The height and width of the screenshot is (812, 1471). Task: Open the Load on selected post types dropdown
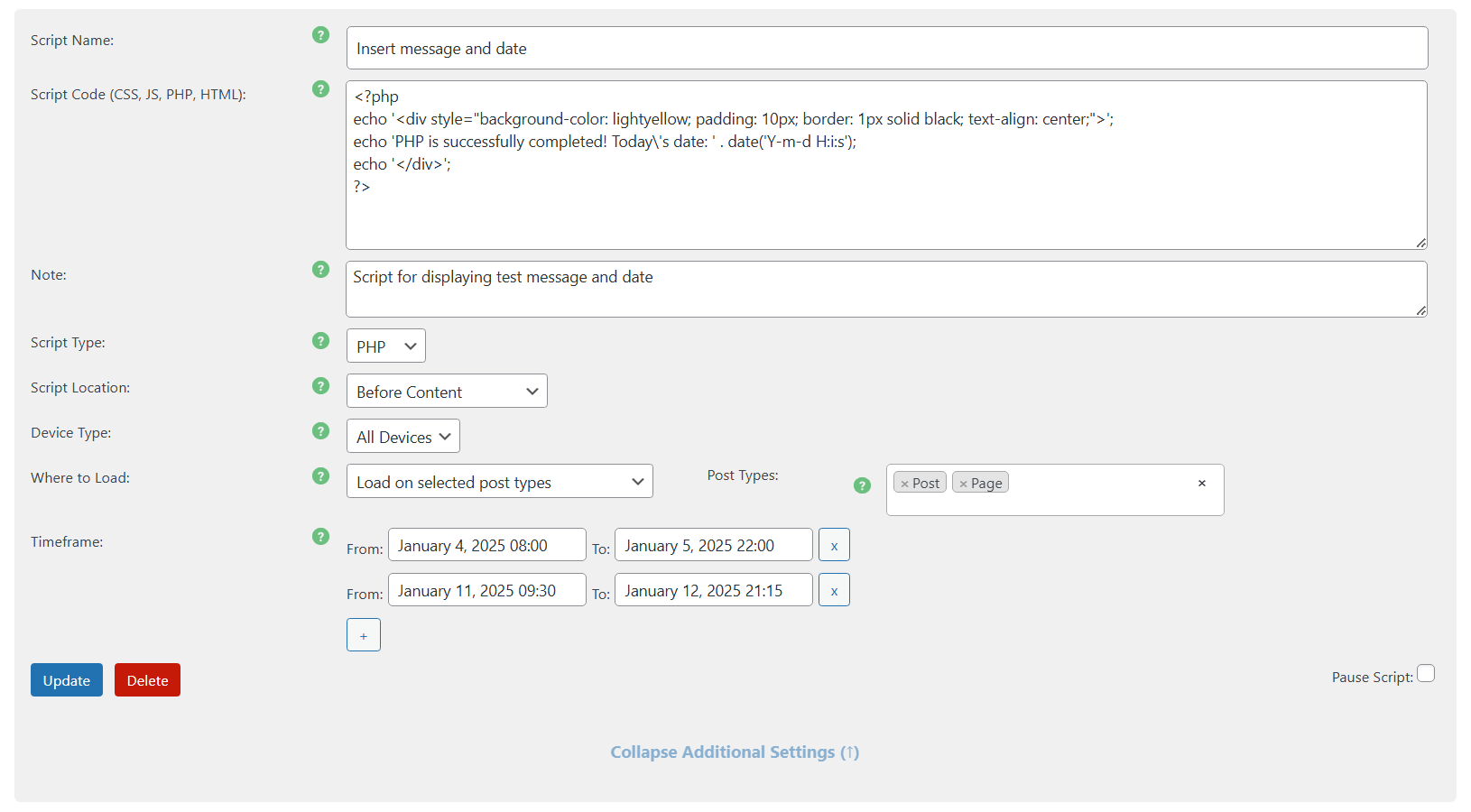click(x=499, y=482)
